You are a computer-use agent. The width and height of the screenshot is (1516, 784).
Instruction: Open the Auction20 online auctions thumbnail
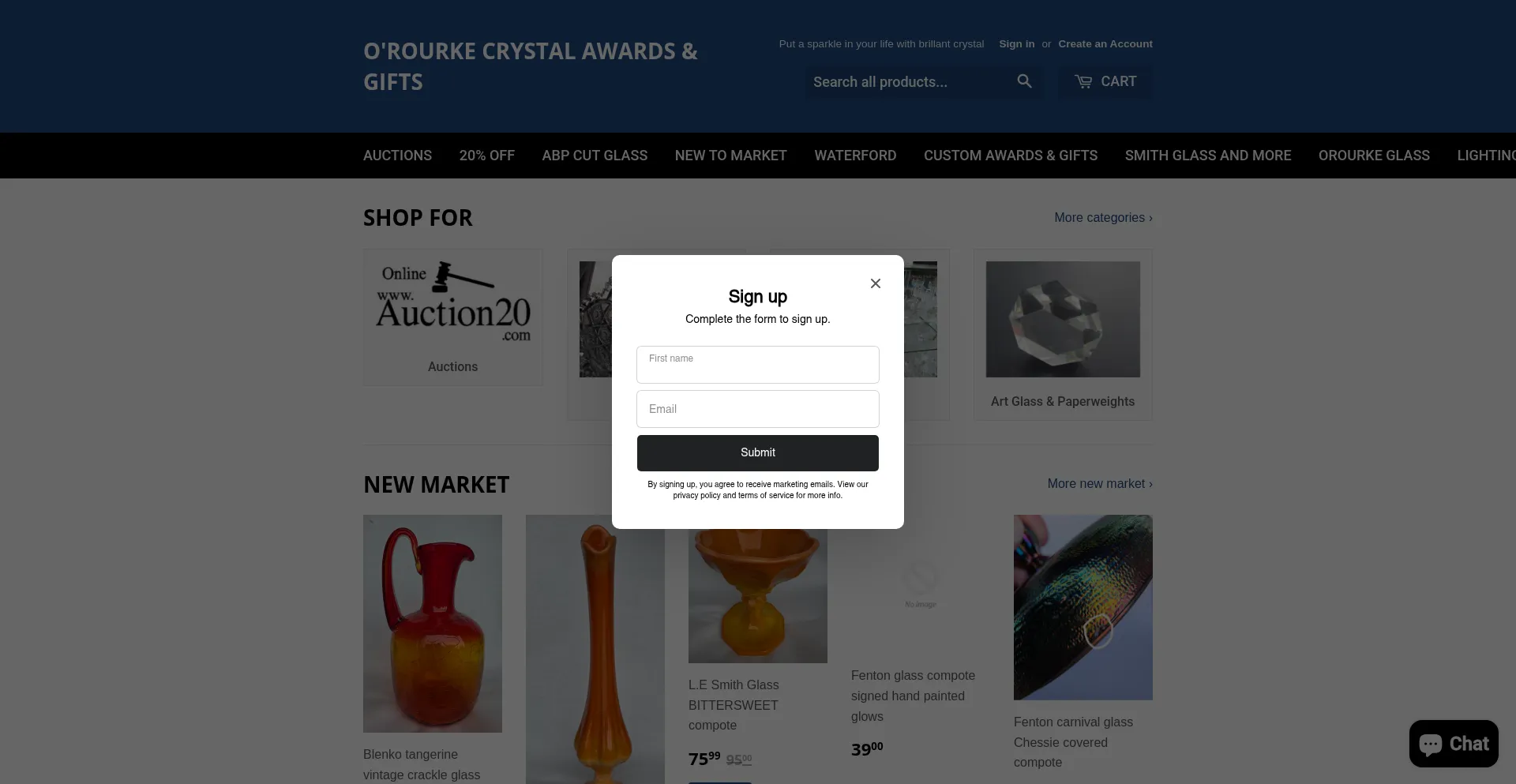tap(453, 302)
